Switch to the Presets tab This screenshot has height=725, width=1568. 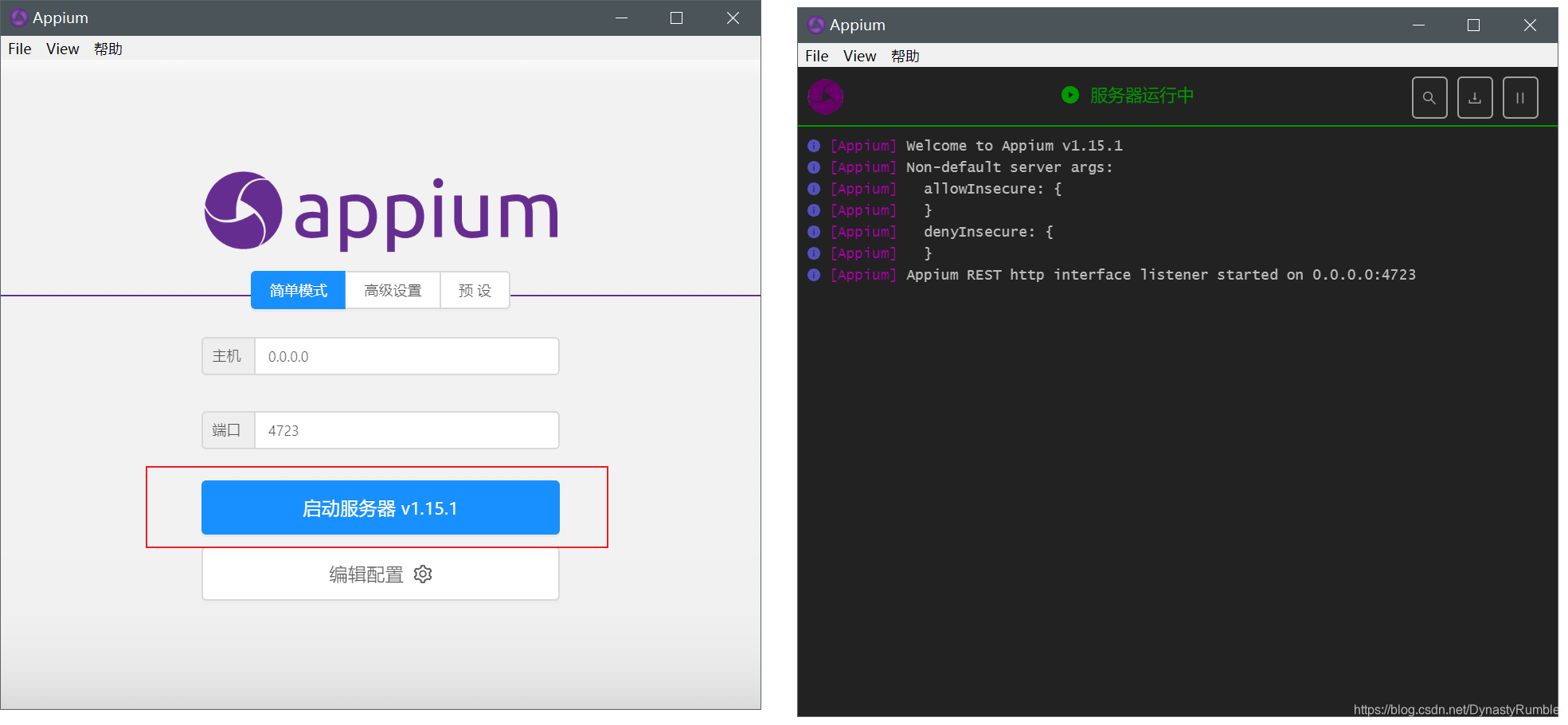pyautogui.click(x=475, y=290)
